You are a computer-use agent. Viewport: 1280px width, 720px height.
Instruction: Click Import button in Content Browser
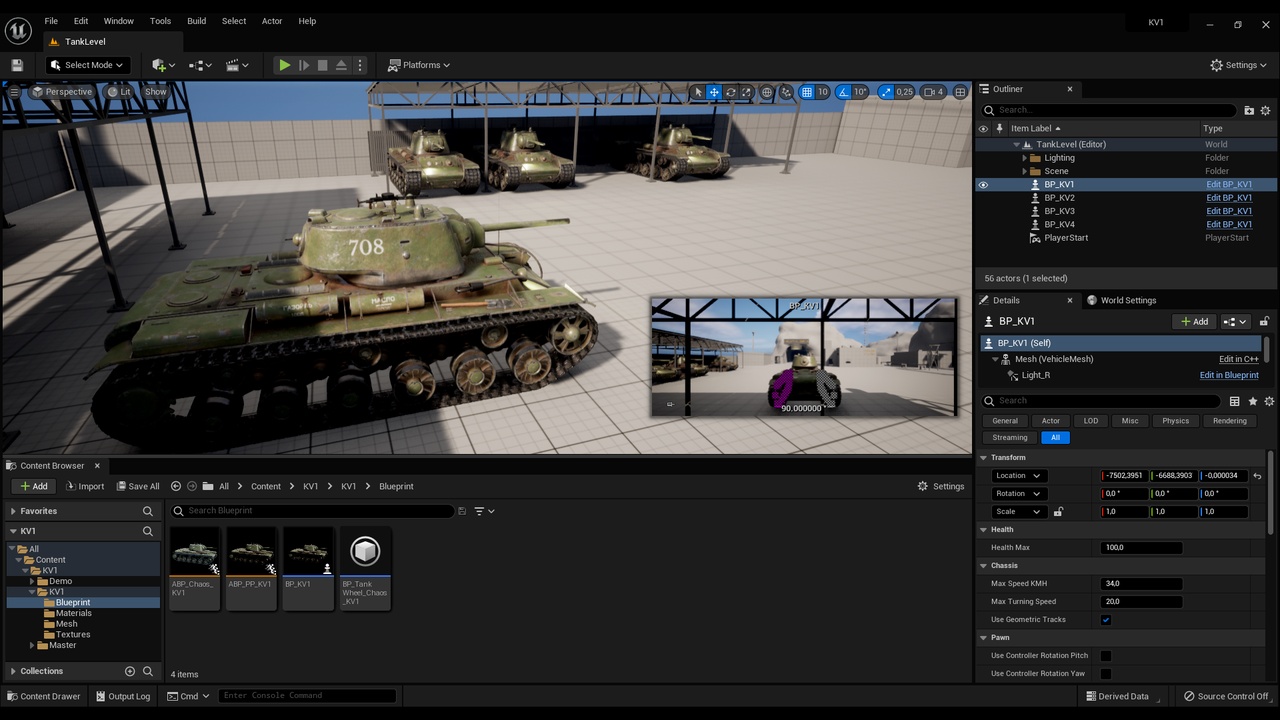[x=84, y=487]
